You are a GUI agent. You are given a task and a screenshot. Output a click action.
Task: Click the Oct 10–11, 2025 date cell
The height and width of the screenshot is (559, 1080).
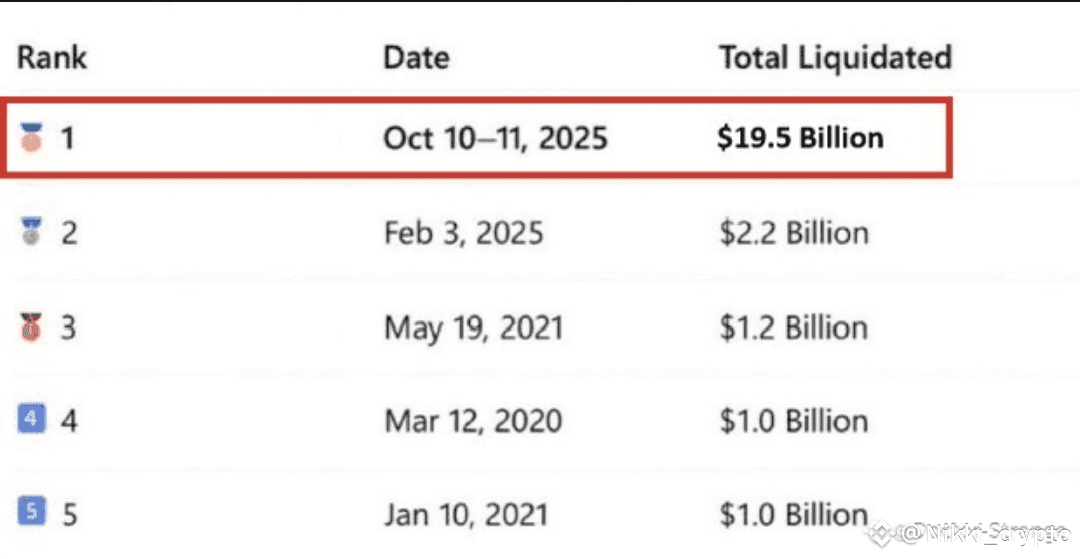point(496,138)
